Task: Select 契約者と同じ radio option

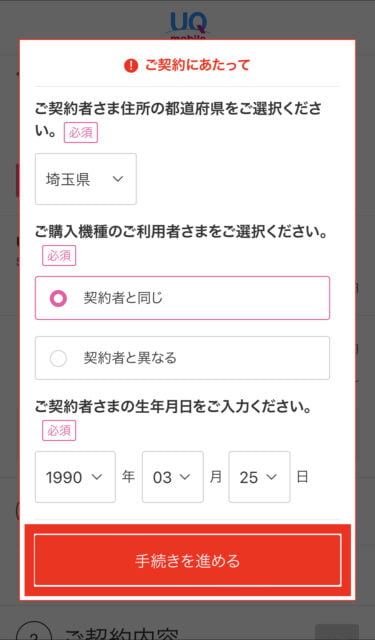Action: click(x=182, y=298)
